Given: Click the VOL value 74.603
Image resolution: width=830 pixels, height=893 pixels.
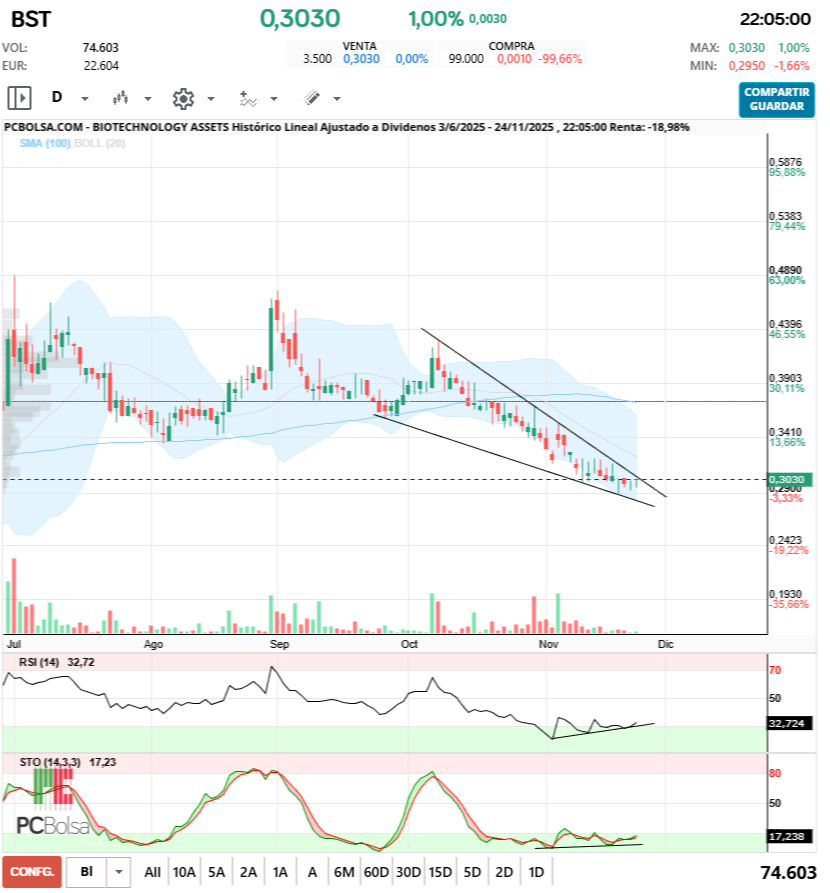Looking at the screenshot, I should pyautogui.click(x=100, y=48).
